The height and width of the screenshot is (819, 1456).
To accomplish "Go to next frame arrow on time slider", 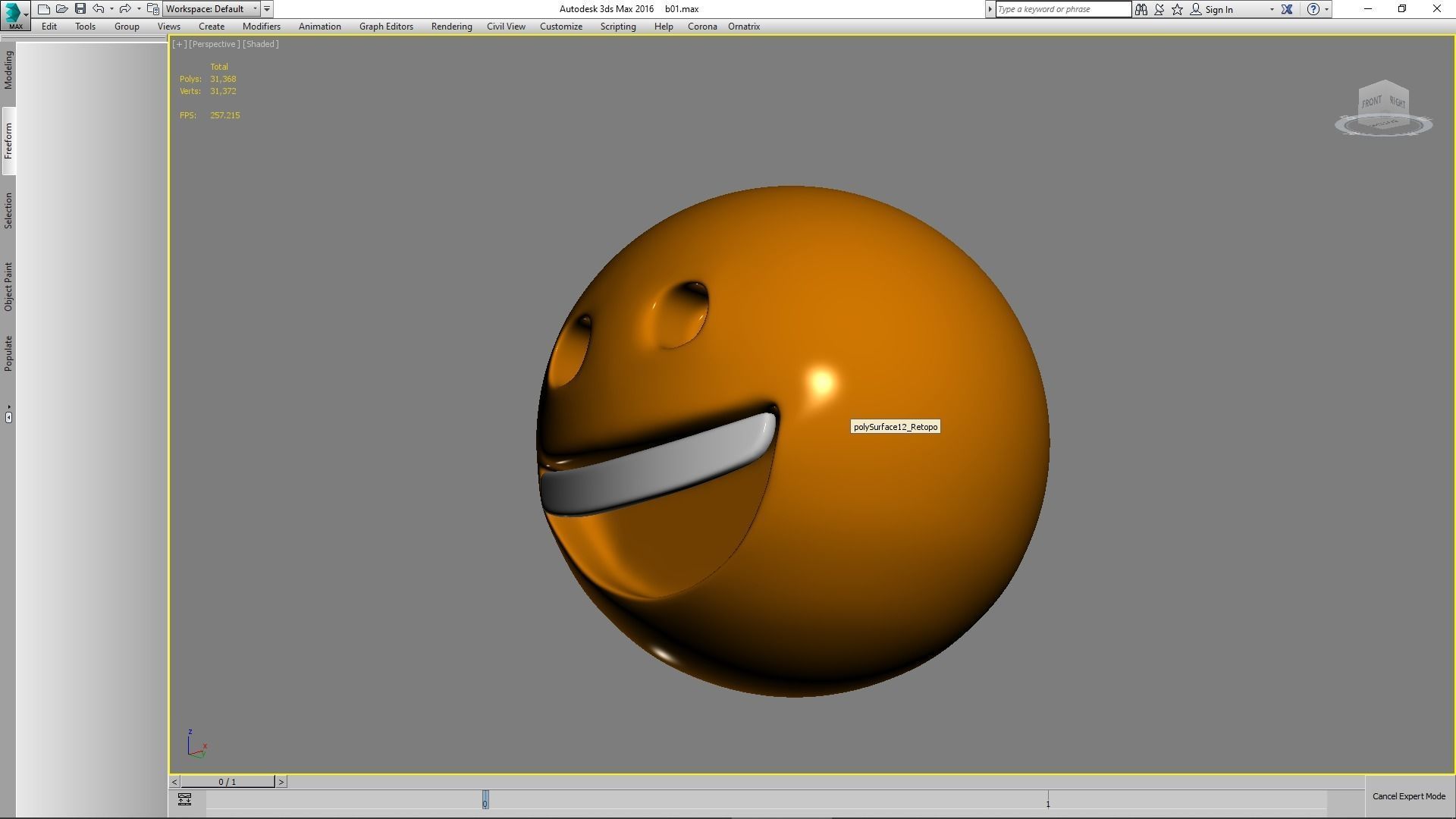I will pos(281,782).
